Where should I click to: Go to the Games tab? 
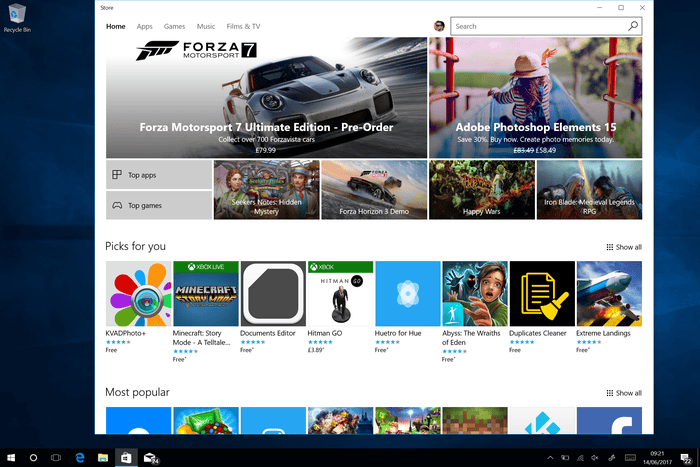[x=174, y=26]
